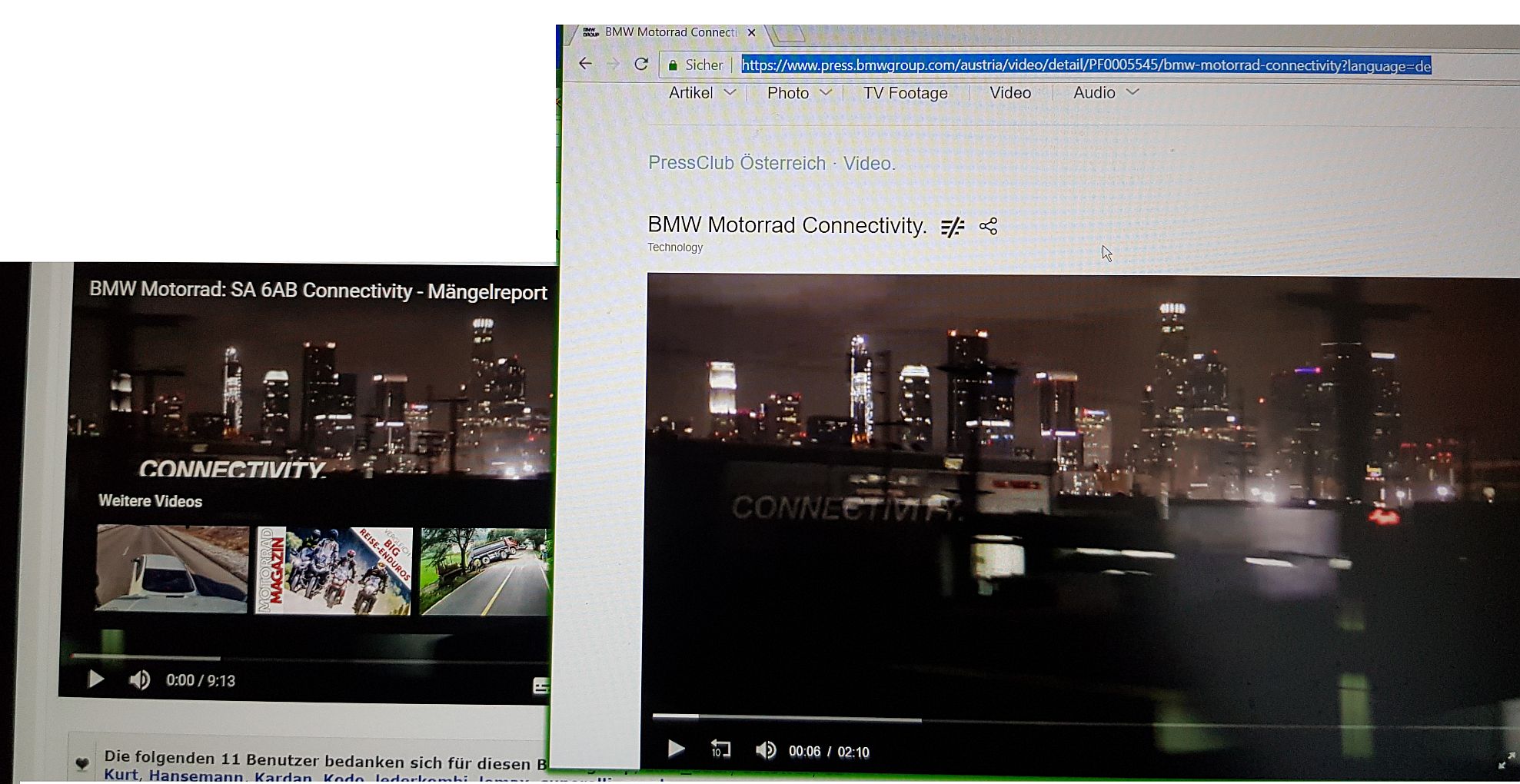Open the Audio dropdown menu
Image resolution: width=1520 pixels, height=784 pixels.
coord(1106,92)
